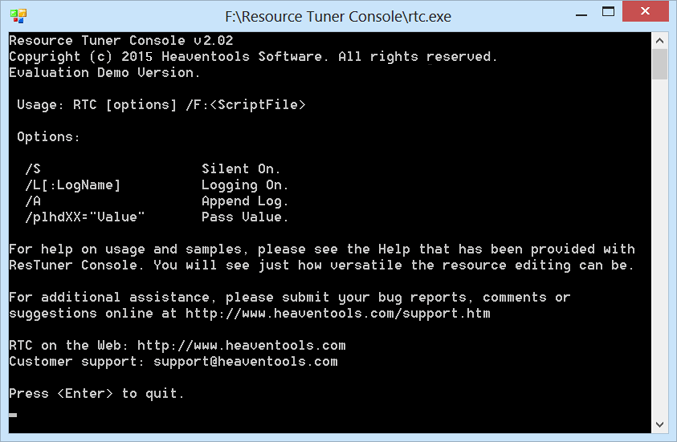Open the console window system menu icon
The height and width of the screenshot is (442, 677).
tap(17, 15)
